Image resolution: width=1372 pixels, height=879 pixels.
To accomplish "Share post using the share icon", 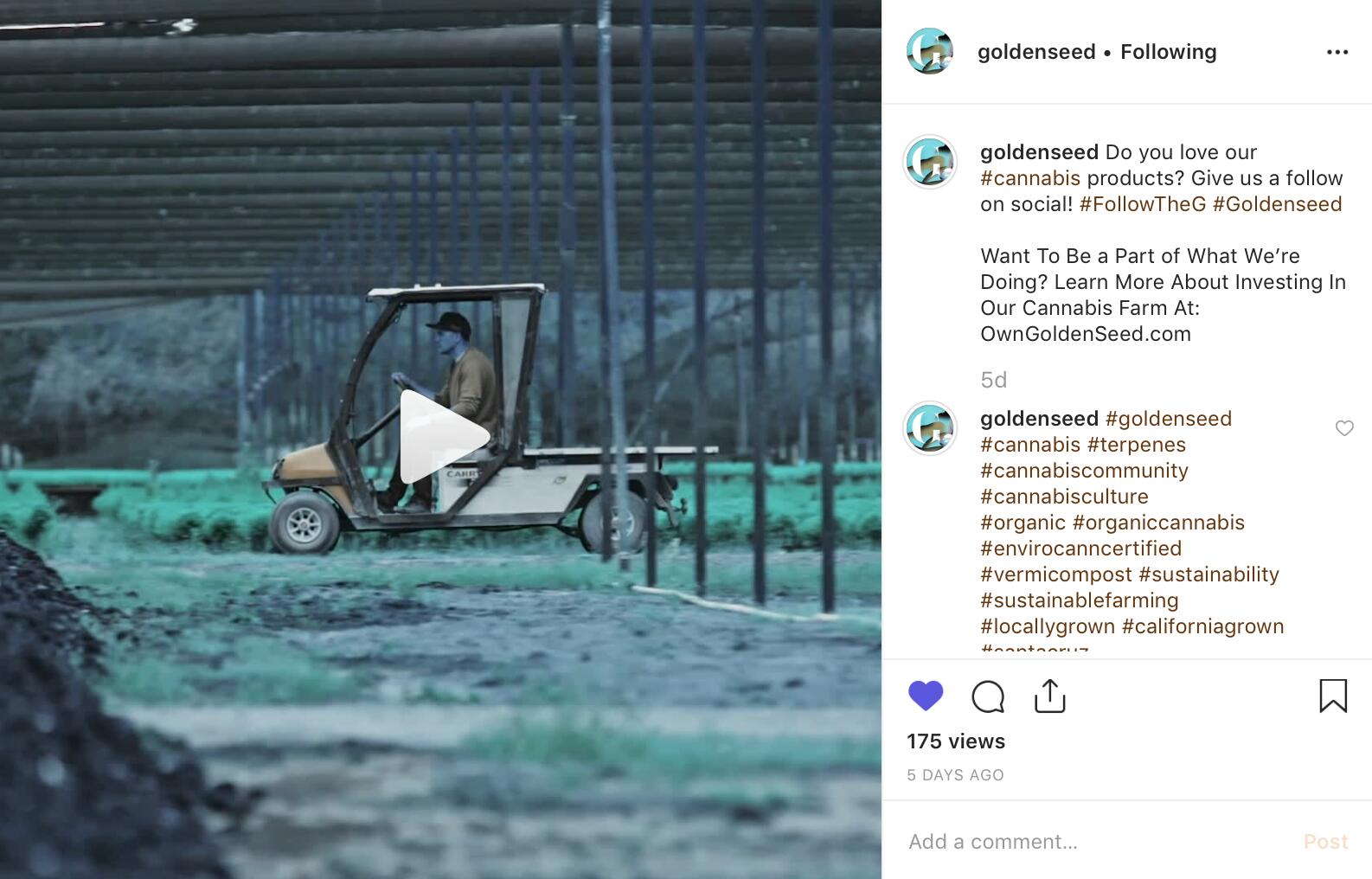I will [1049, 695].
